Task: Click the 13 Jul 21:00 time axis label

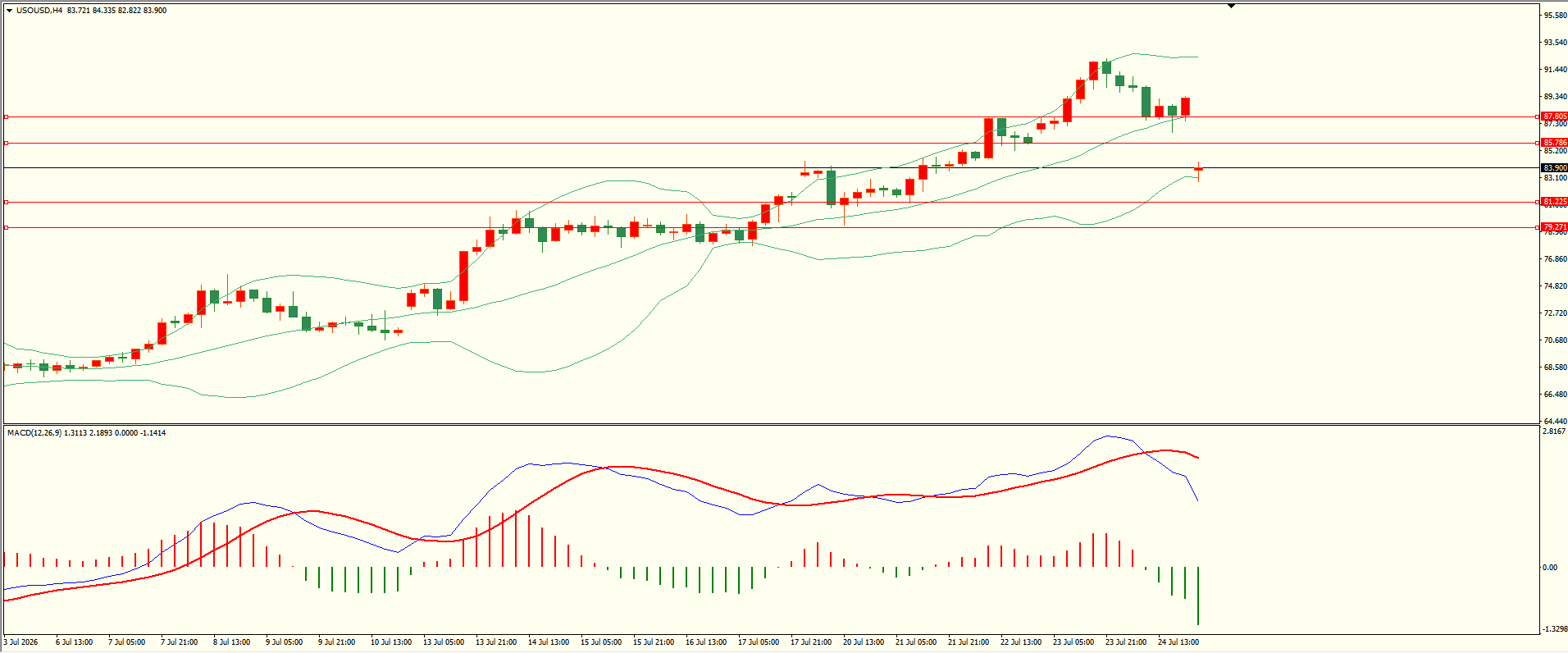Action: click(x=496, y=642)
